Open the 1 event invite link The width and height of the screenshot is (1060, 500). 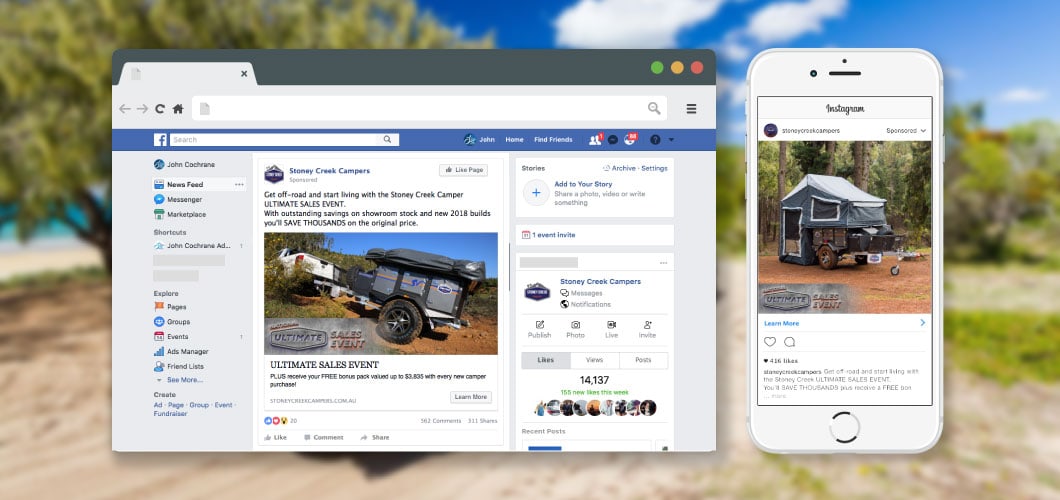tap(548, 235)
